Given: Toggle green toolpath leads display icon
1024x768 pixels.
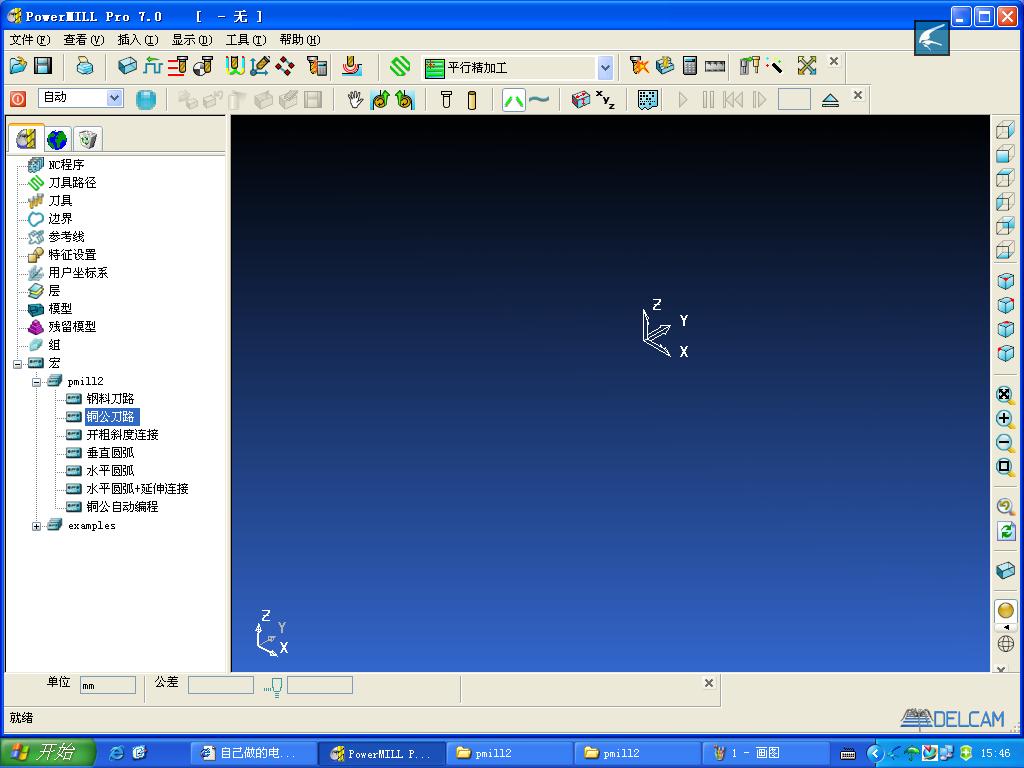Looking at the screenshot, I should [x=514, y=100].
